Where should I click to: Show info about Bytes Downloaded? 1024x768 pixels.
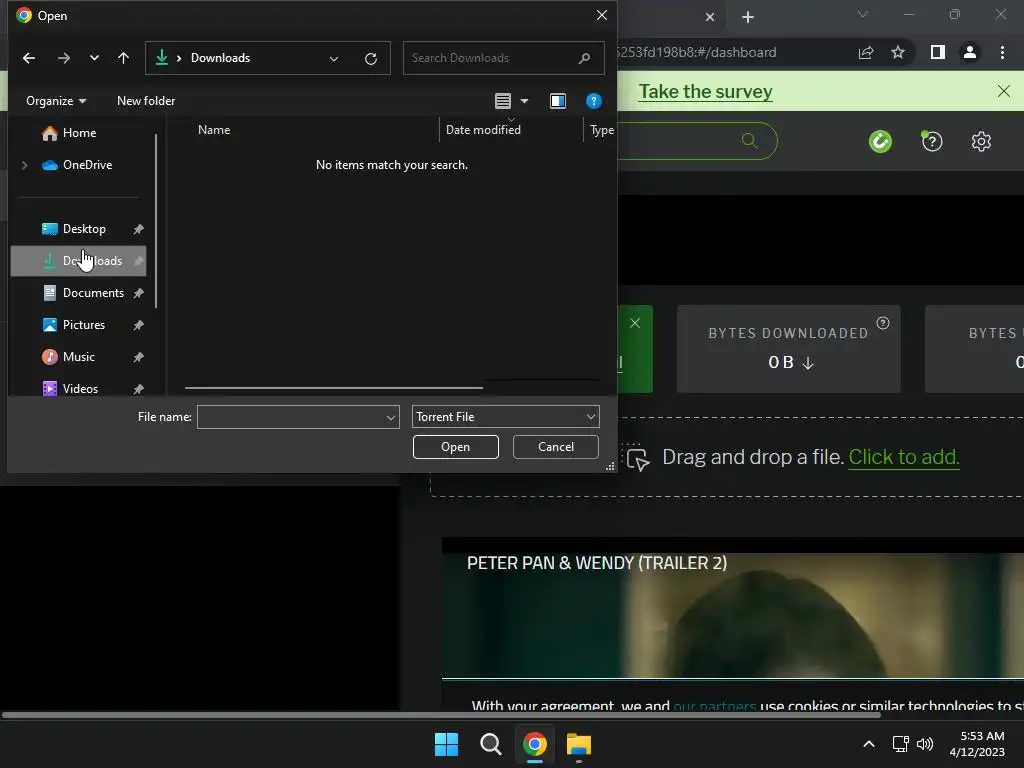(883, 323)
